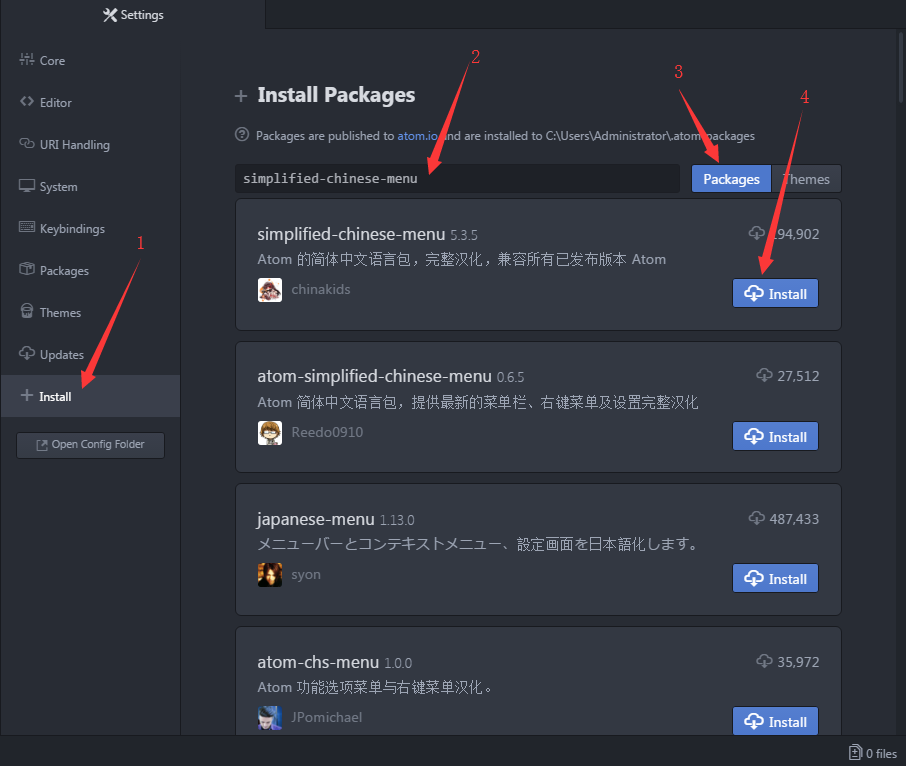Open the chinakids author name link

tap(321, 289)
